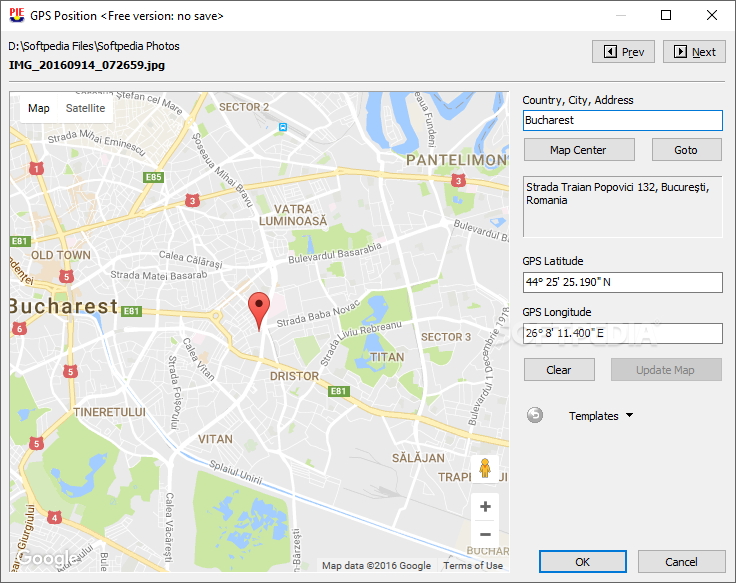This screenshot has width=736, height=583.
Task: Clear the GPS coordinates
Action: [559, 370]
